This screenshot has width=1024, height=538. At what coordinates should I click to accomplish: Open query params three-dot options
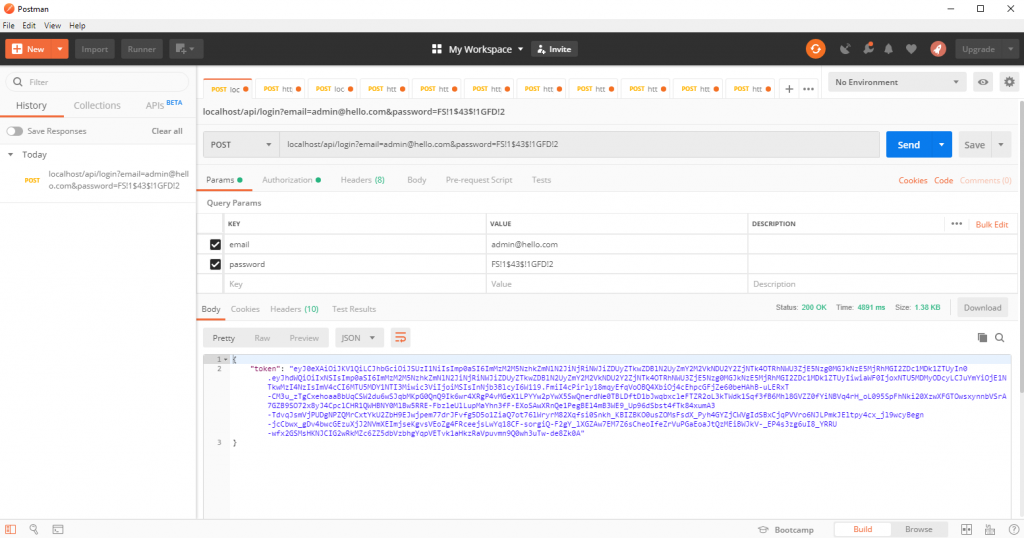click(x=956, y=224)
